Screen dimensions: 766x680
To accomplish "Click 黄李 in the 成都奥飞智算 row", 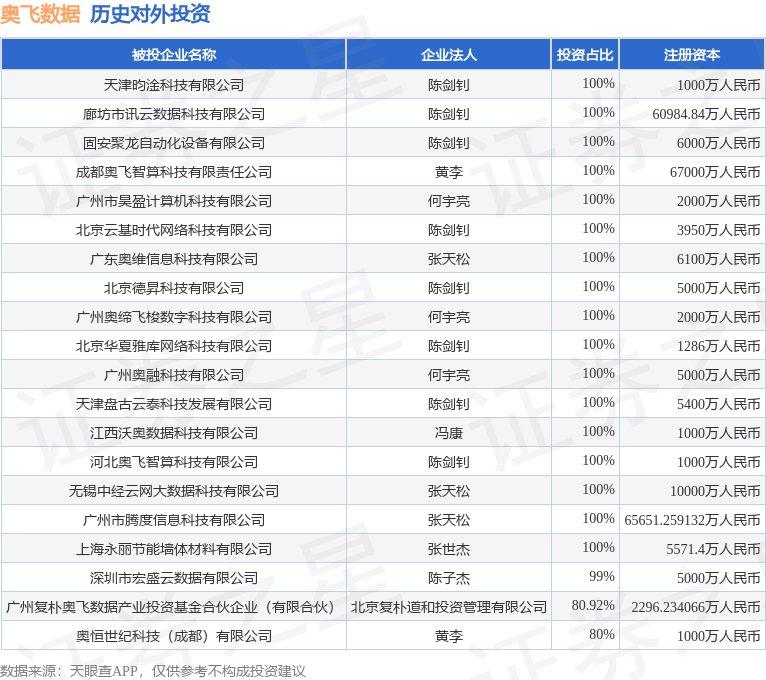I will tap(448, 172).
